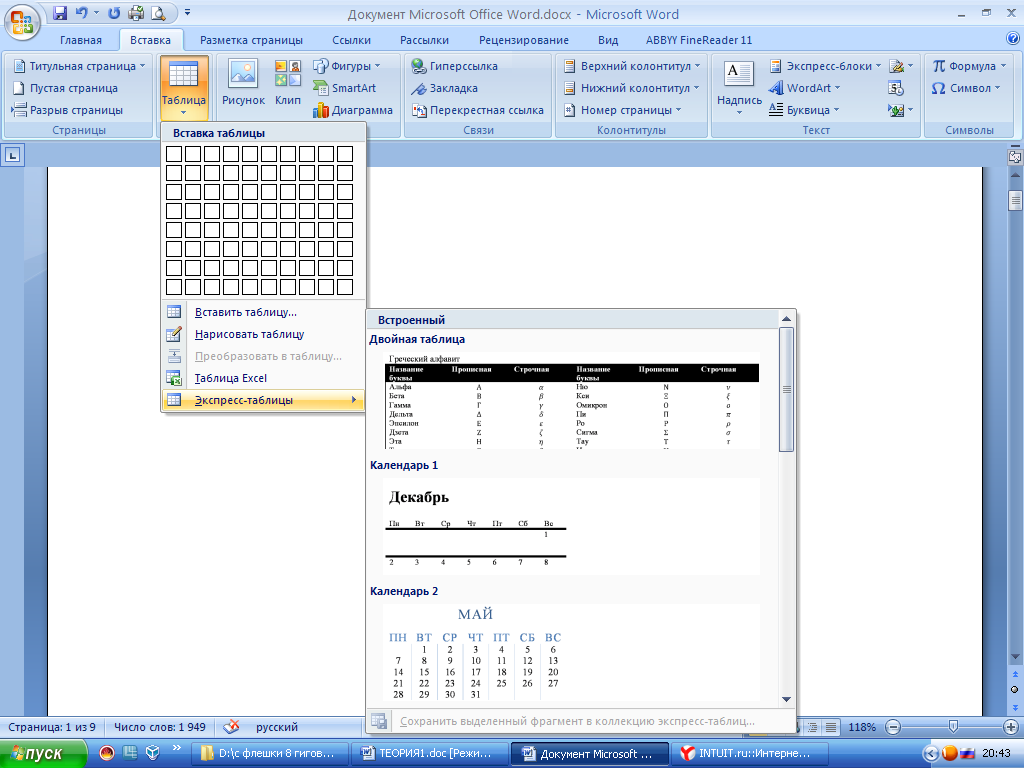Viewport: 1024px width, 768px height.
Task: Expand the Номер страницы dropdown
Action: click(x=622, y=110)
